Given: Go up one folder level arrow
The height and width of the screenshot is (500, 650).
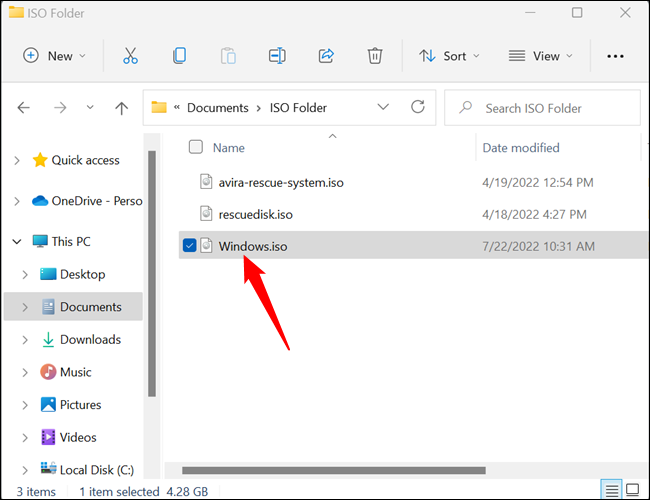Looking at the screenshot, I should point(121,108).
